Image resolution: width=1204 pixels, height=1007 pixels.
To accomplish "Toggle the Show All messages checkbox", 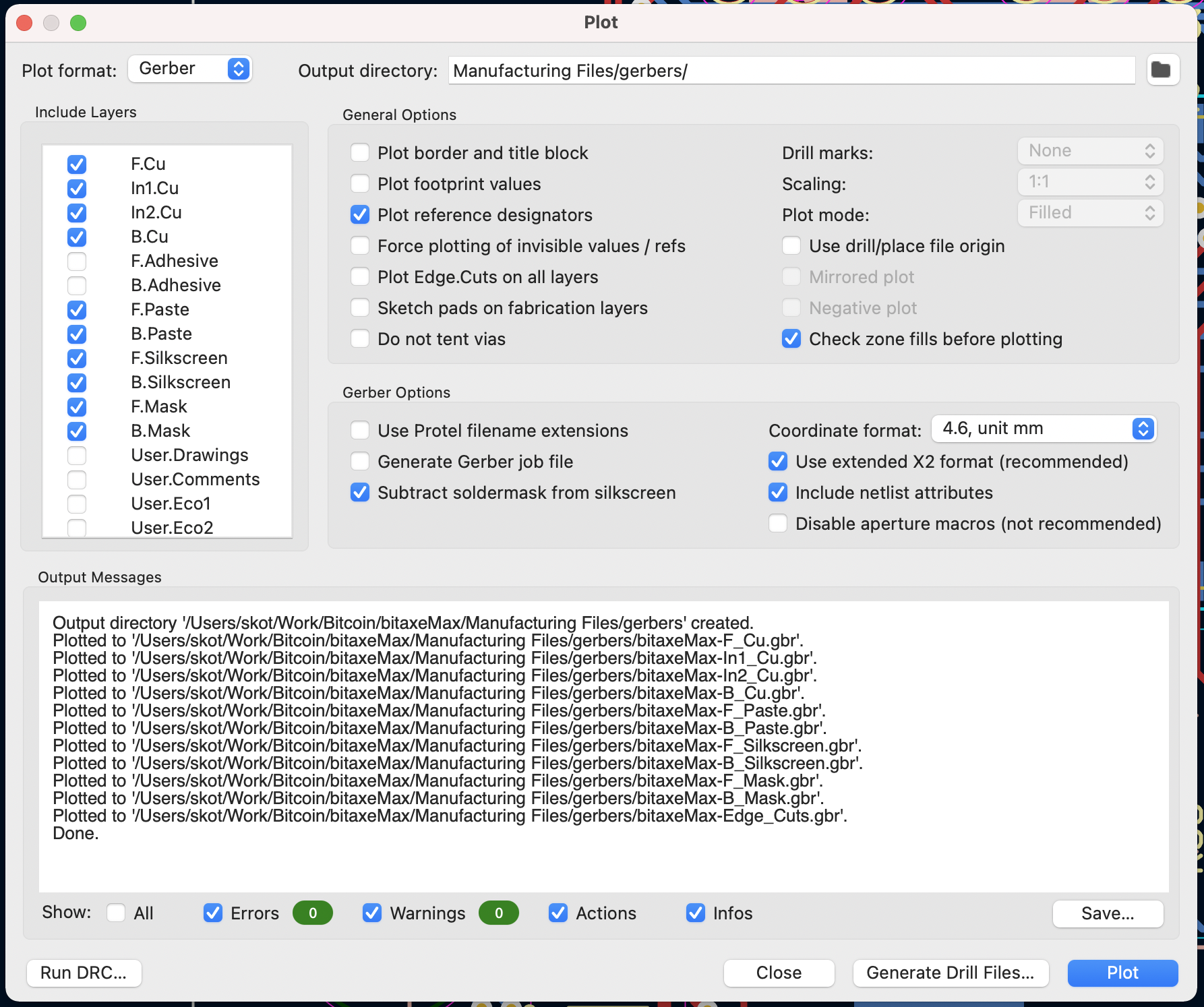I will [117, 913].
